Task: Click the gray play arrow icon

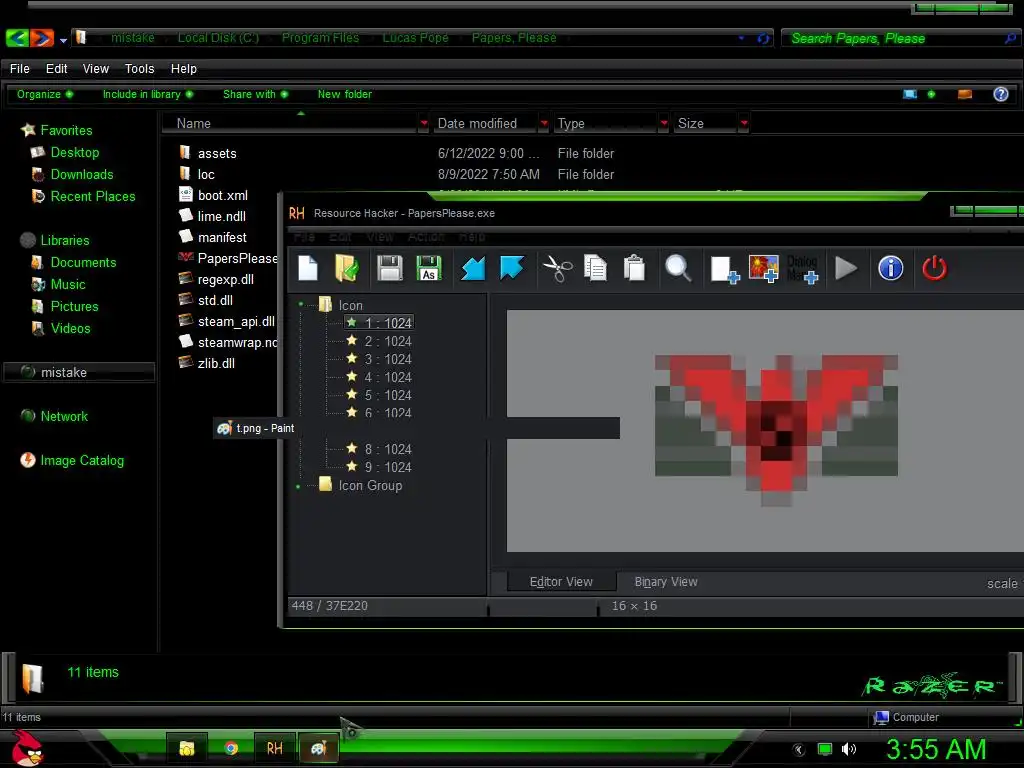Action: 846,268
